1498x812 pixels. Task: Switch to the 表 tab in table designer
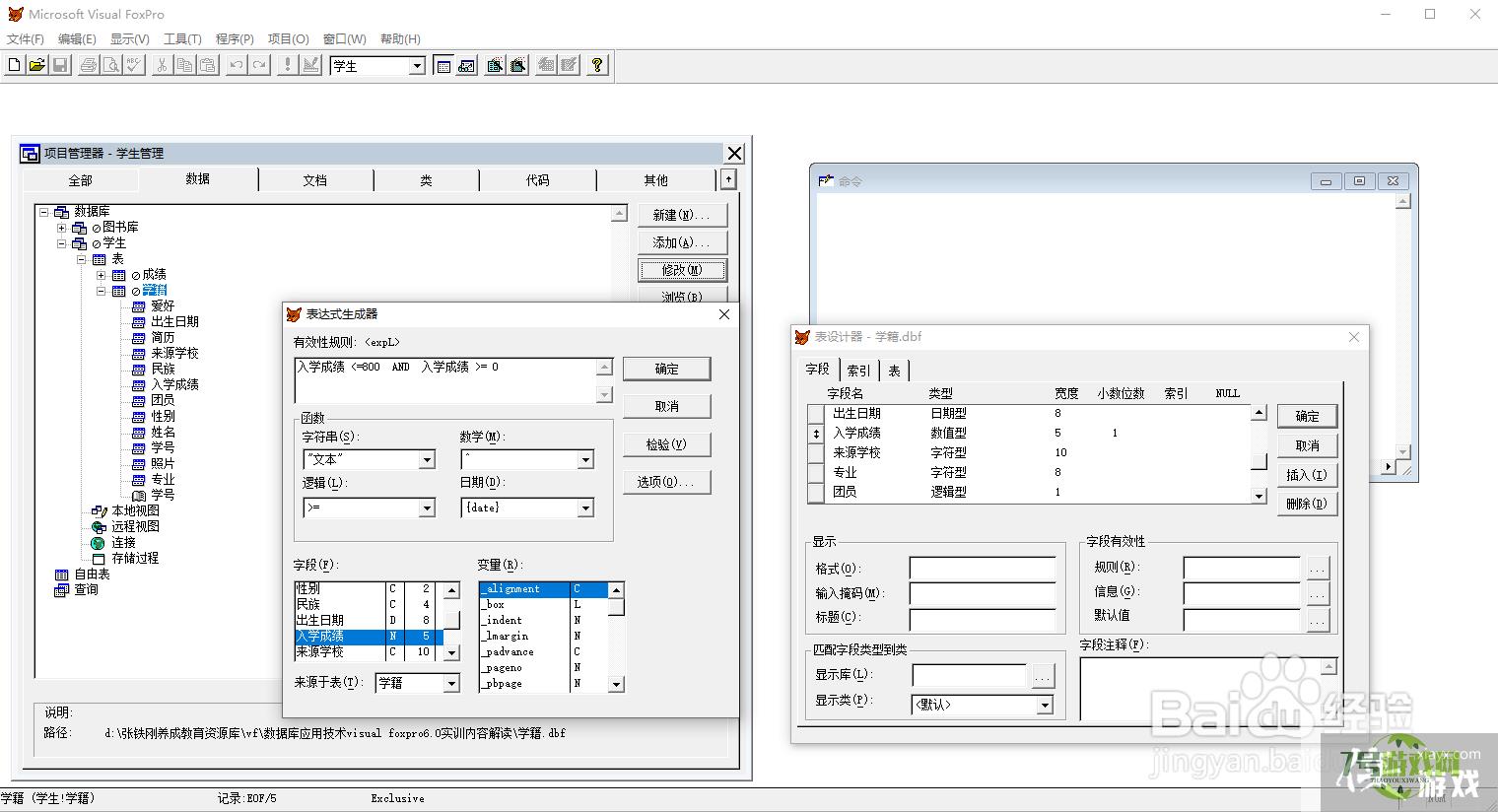point(894,371)
